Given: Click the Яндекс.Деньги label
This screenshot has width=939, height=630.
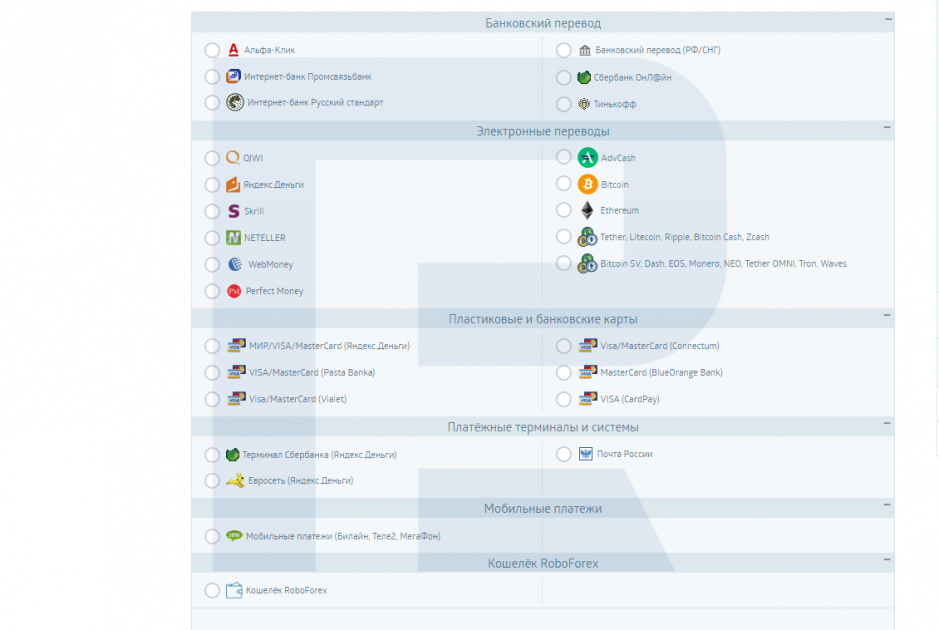Looking at the screenshot, I should click(273, 184).
